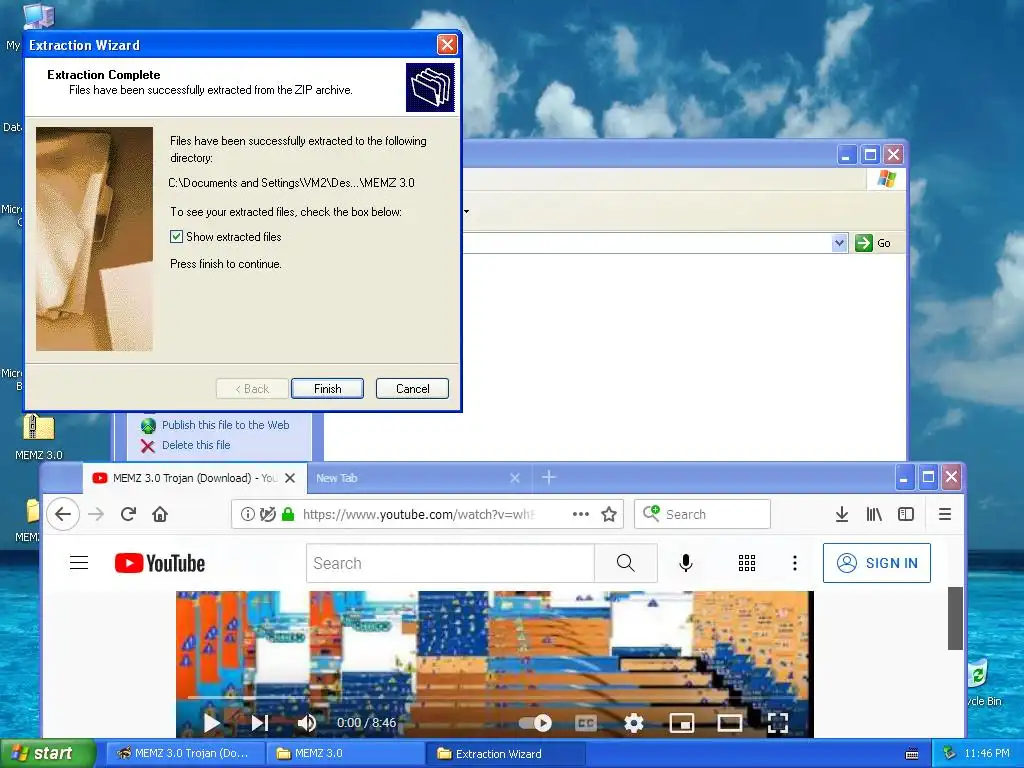
Task: Play the YouTube video
Action: pos(212,723)
